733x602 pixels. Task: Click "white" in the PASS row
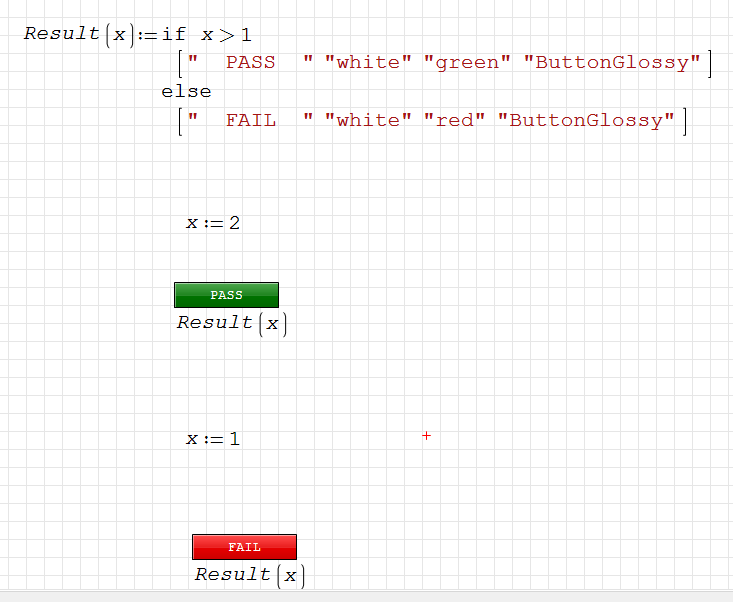368,63
